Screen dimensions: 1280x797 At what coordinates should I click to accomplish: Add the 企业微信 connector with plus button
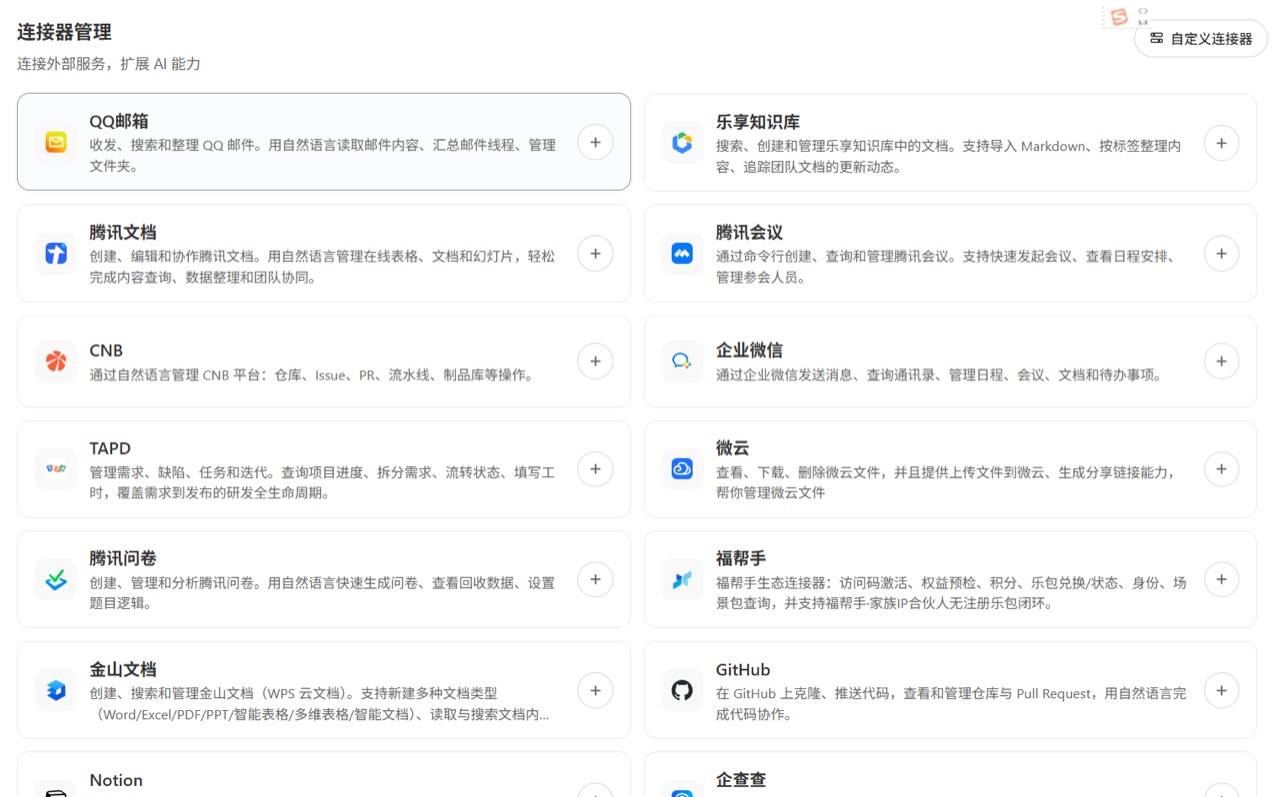tap(1221, 361)
